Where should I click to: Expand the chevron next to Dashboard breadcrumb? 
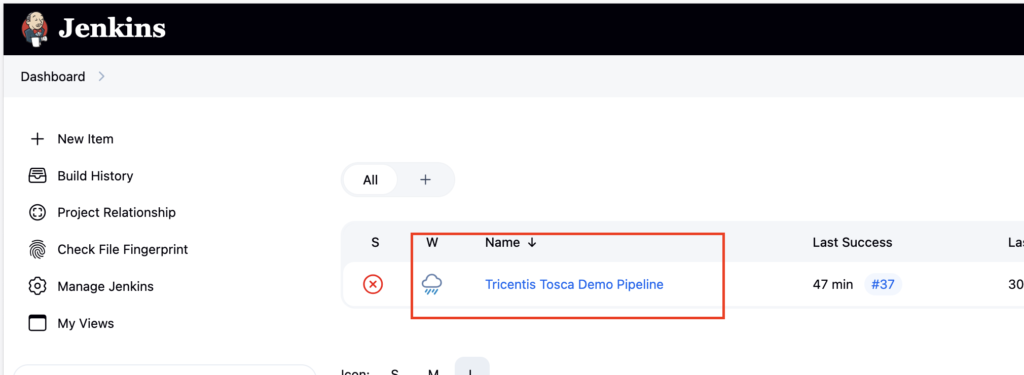(101, 76)
